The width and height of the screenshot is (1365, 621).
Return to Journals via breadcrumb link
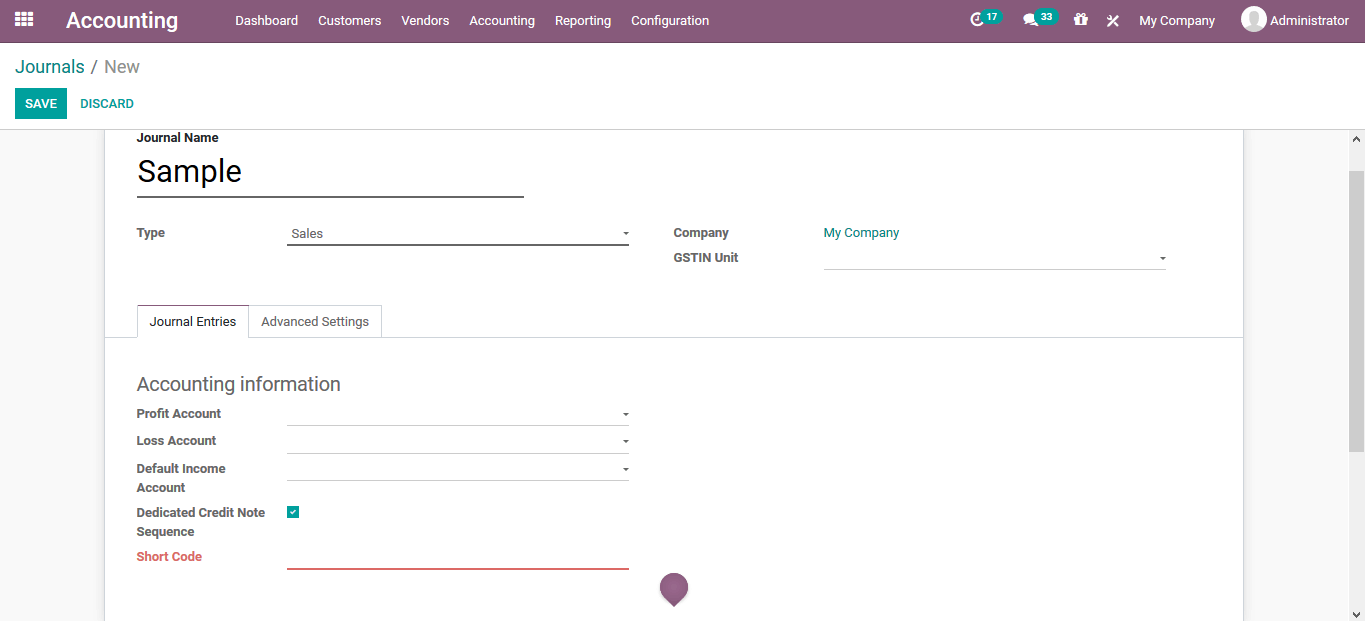(x=50, y=66)
